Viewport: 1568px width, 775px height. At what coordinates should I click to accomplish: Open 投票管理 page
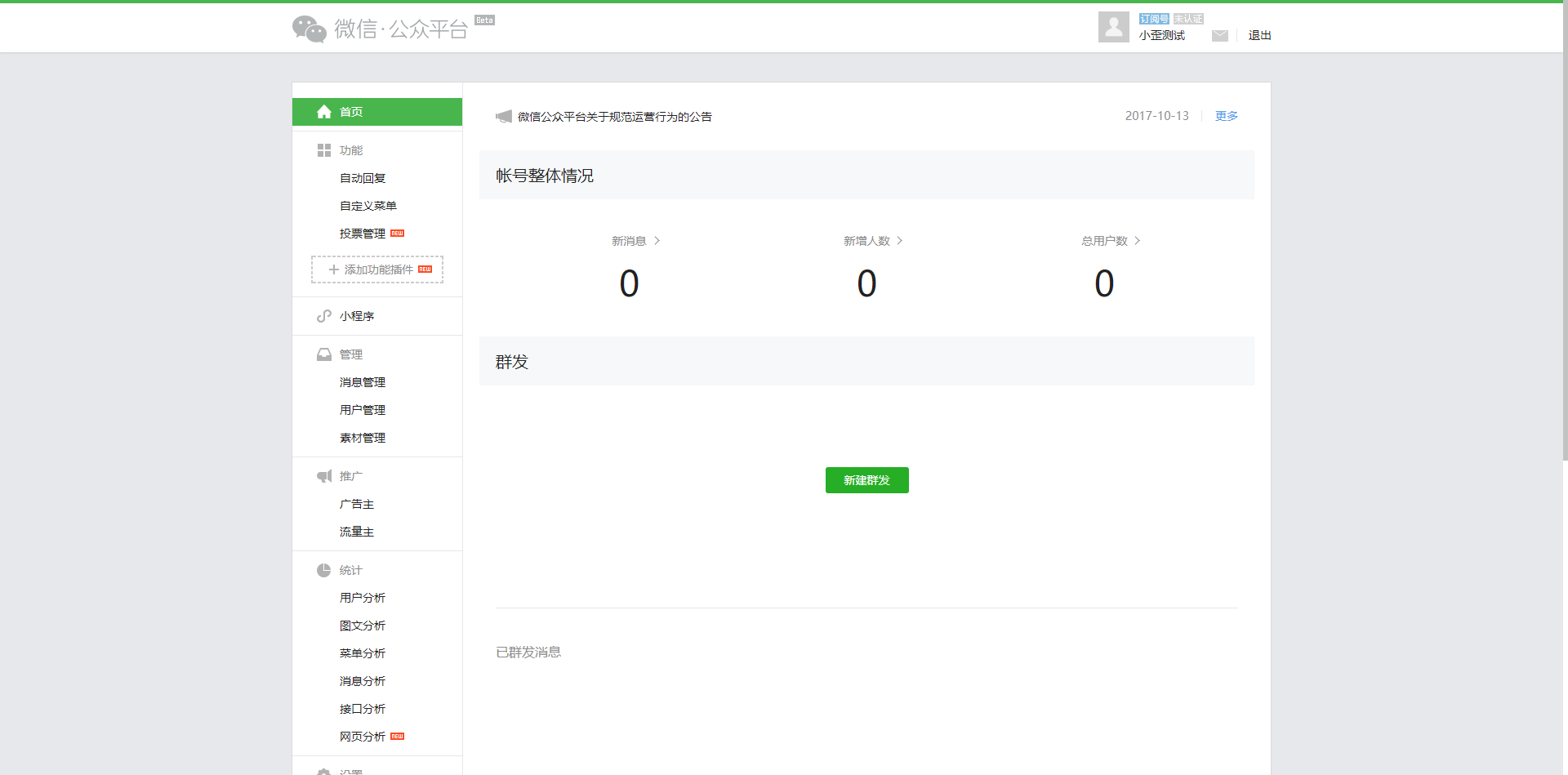point(363,234)
